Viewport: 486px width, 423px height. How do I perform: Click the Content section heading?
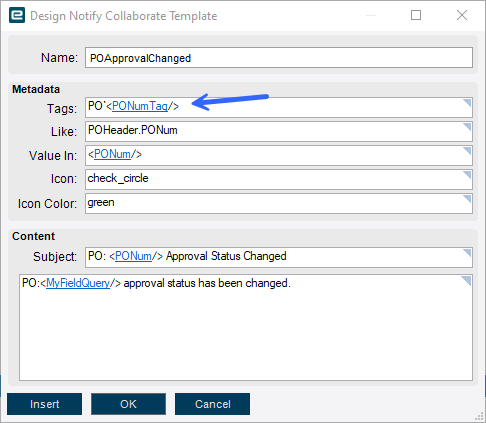pos(33,236)
